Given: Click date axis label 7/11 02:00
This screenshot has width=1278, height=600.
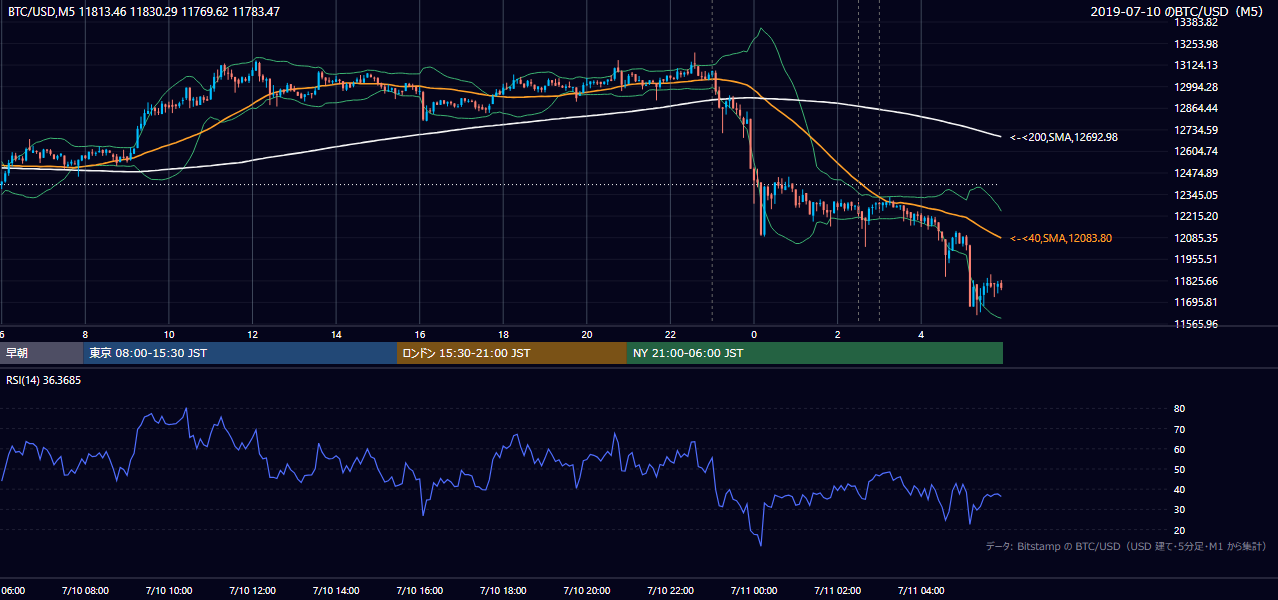Looking at the screenshot, I should (x=837, y=591).
